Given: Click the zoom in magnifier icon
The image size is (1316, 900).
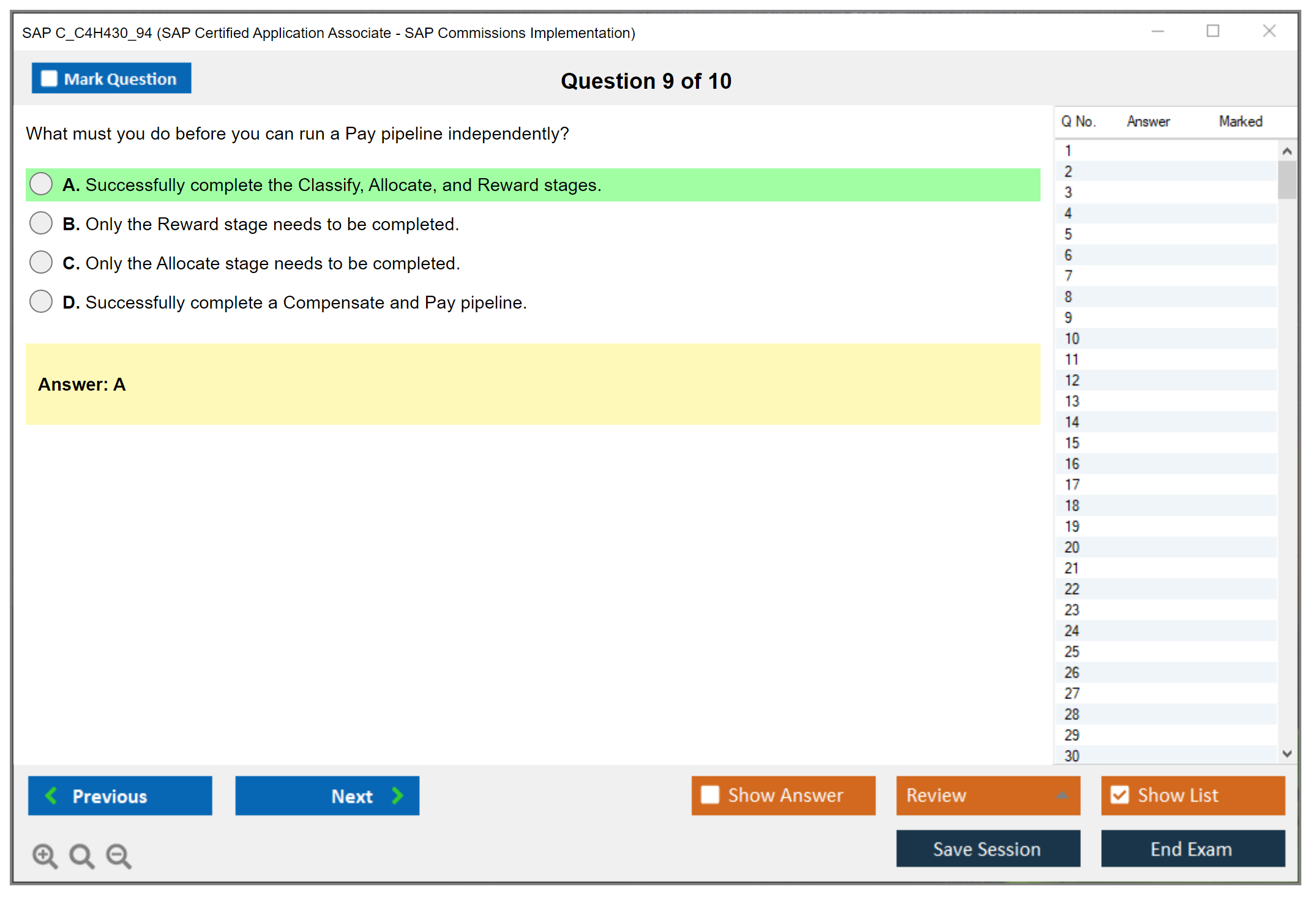Looking at the screenshot, I should 45,855.
